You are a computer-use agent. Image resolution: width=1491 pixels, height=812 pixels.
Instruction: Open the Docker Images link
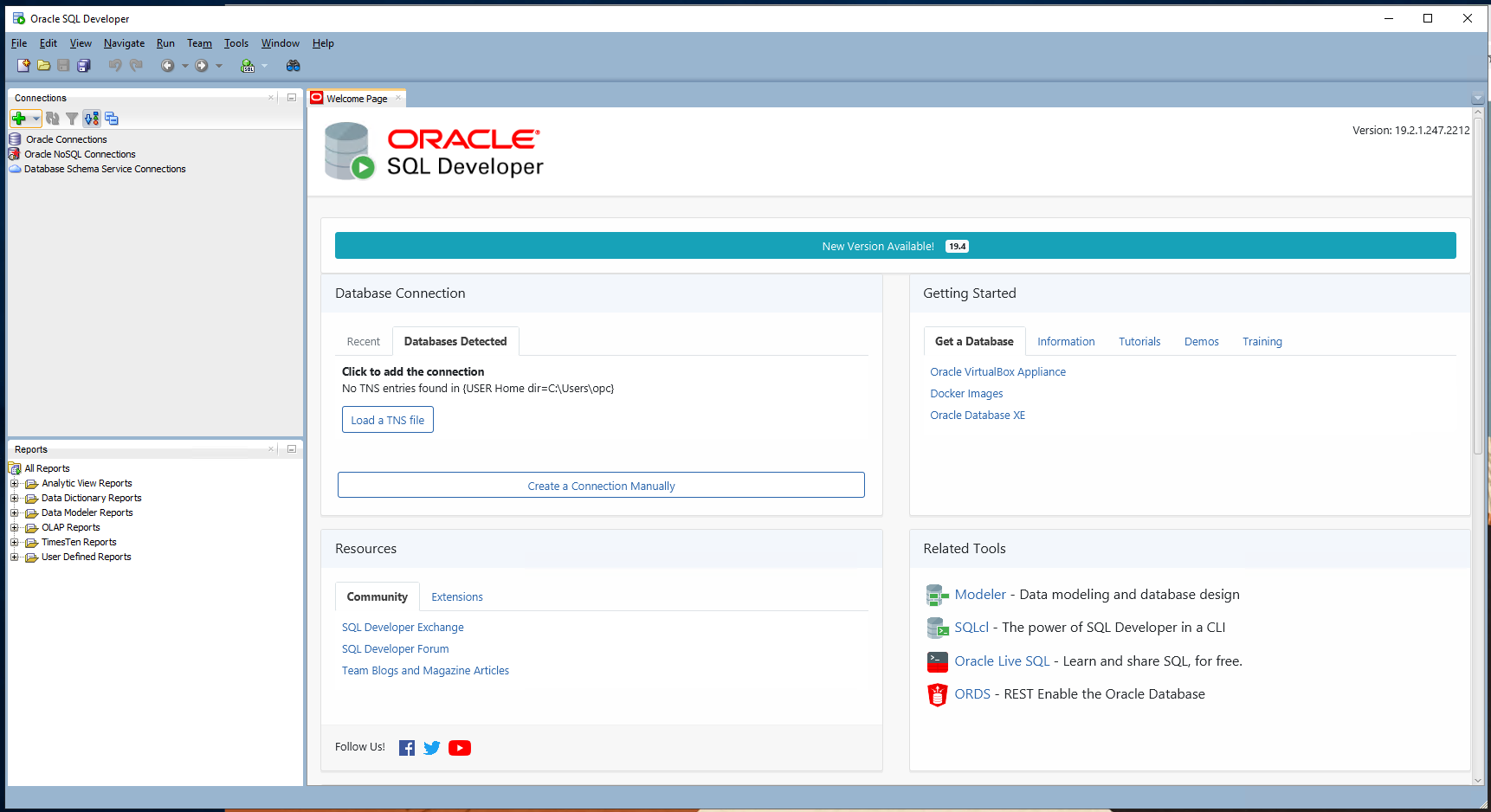(x=966, y=394)
